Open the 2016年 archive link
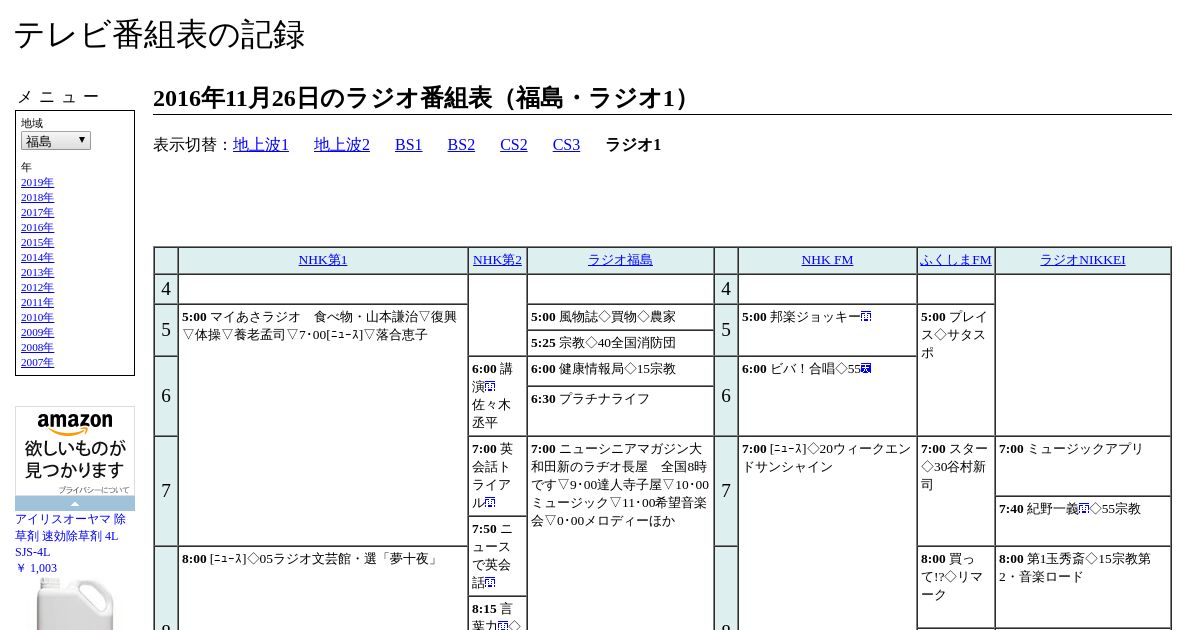The width and height of the screenshot is (1200, 630). tap(37, 227)
